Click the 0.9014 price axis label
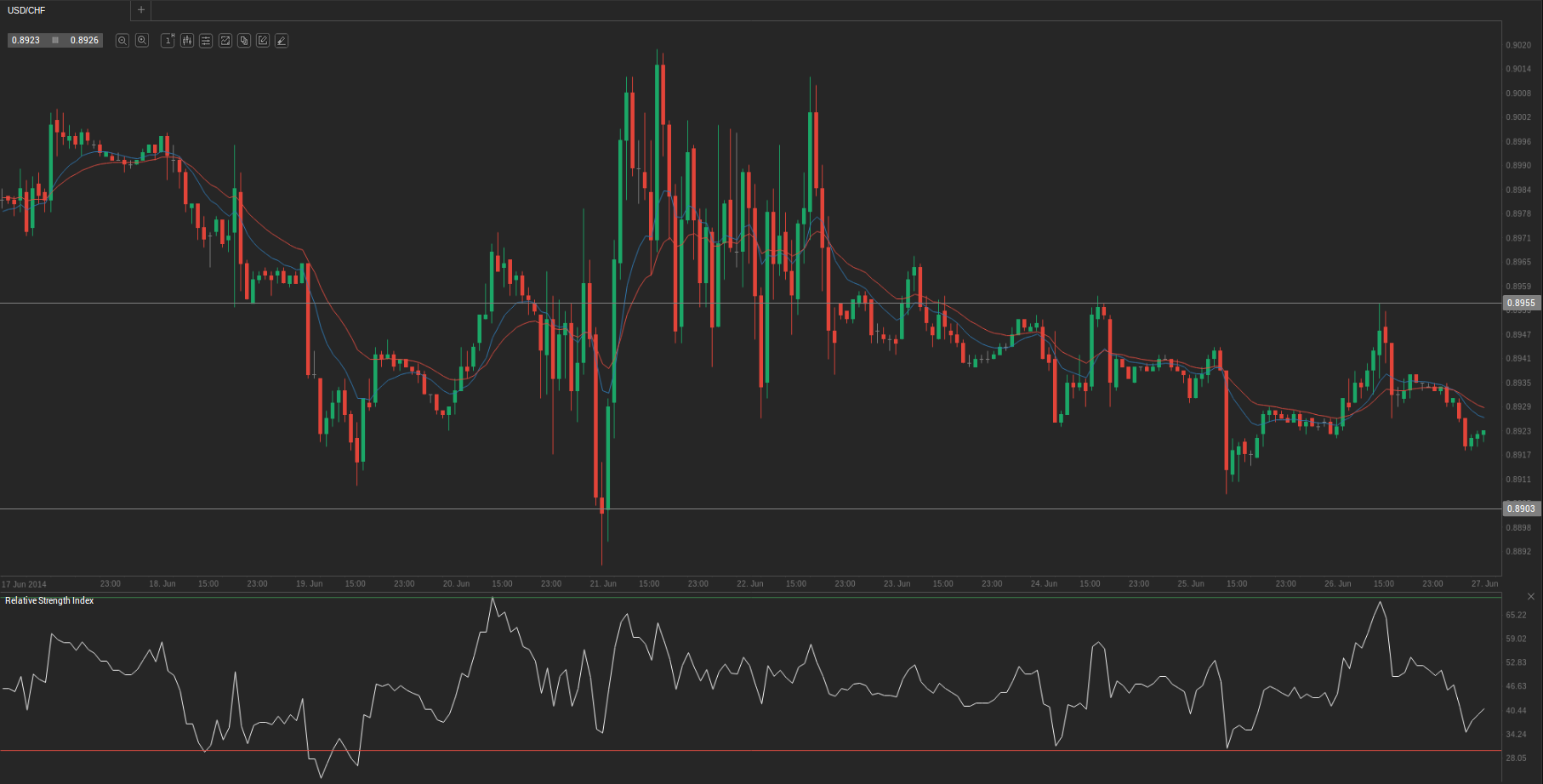1543x784 pixels. [1518, 69]
